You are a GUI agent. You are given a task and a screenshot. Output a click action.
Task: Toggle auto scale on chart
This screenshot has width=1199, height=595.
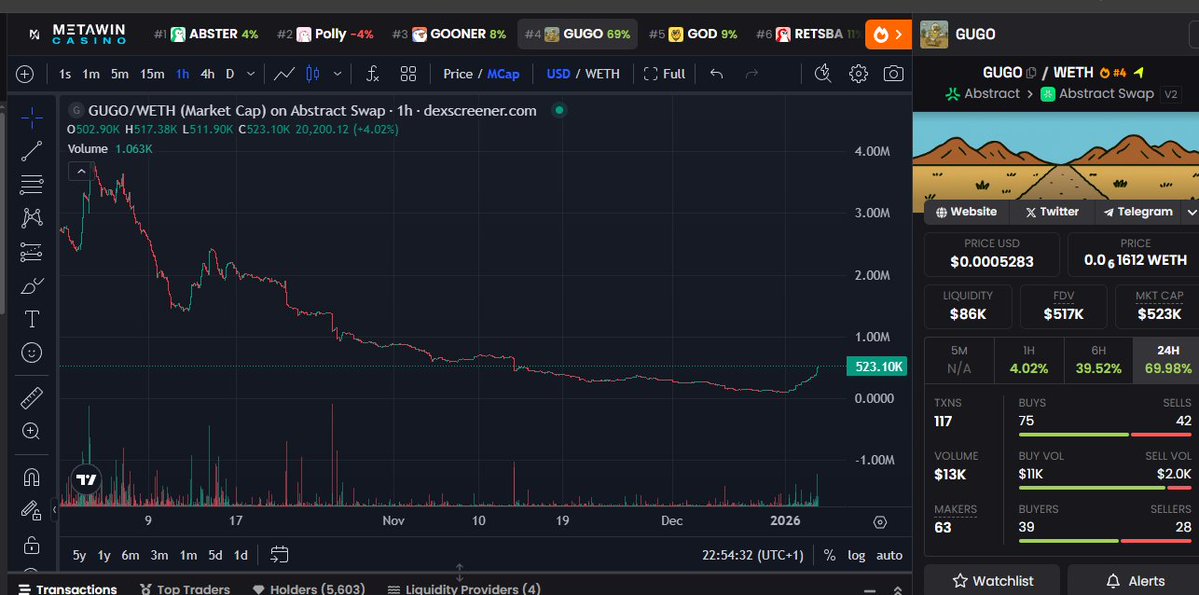[x=889, y=555]
